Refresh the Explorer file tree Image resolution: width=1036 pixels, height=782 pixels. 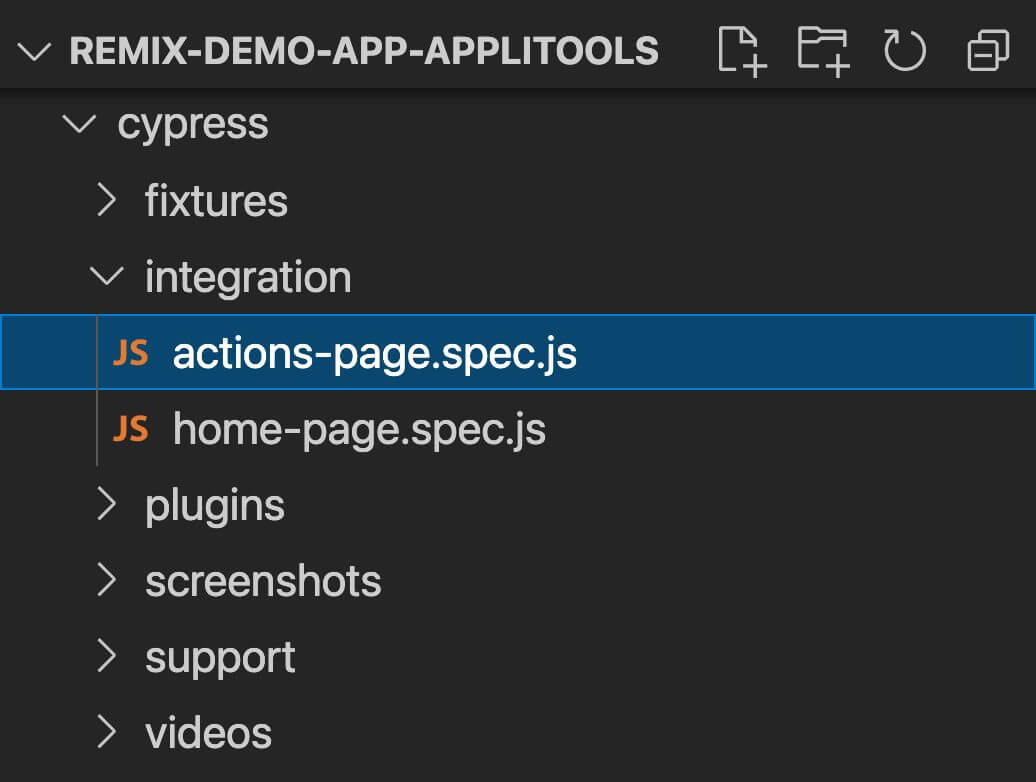click(x=905, y=49)
